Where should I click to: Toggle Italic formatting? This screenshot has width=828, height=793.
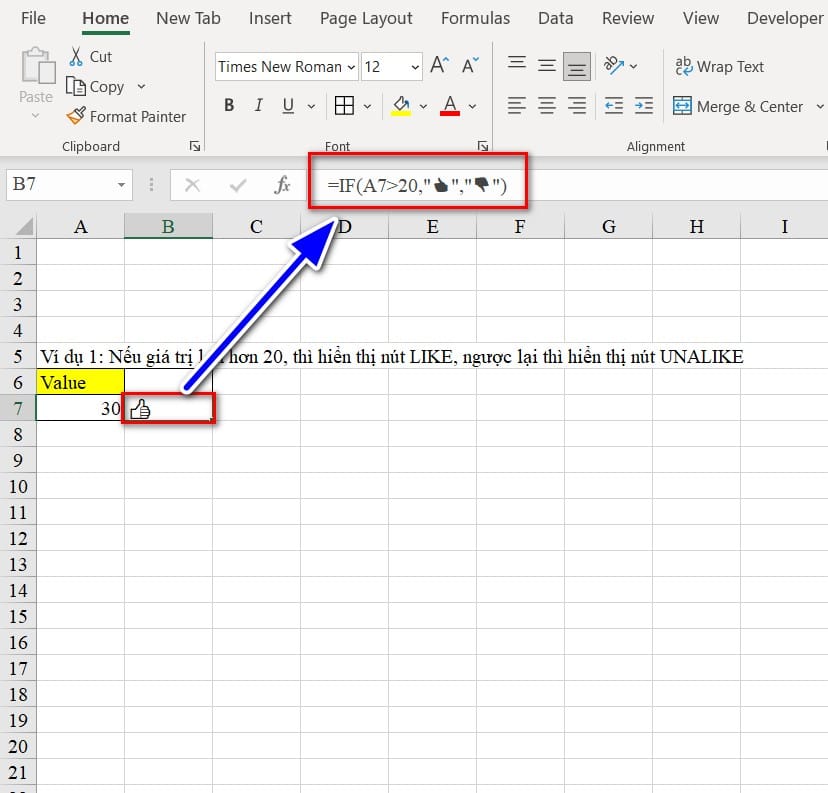(258, 106)
